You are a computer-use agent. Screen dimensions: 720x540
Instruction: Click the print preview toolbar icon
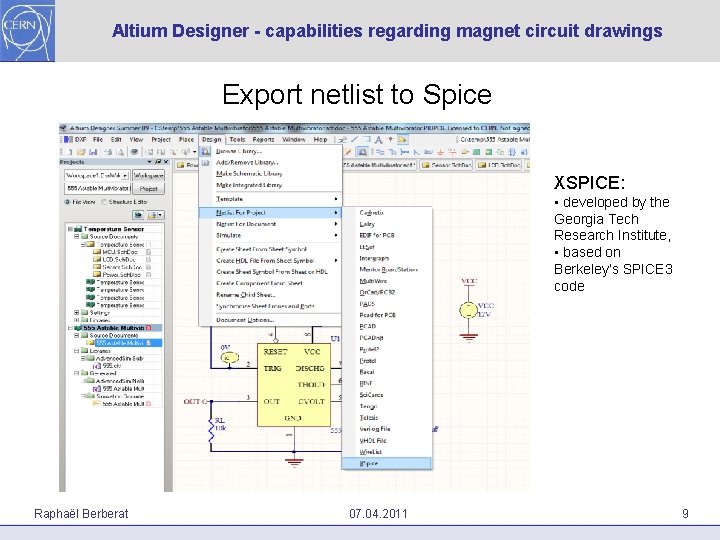120,152
